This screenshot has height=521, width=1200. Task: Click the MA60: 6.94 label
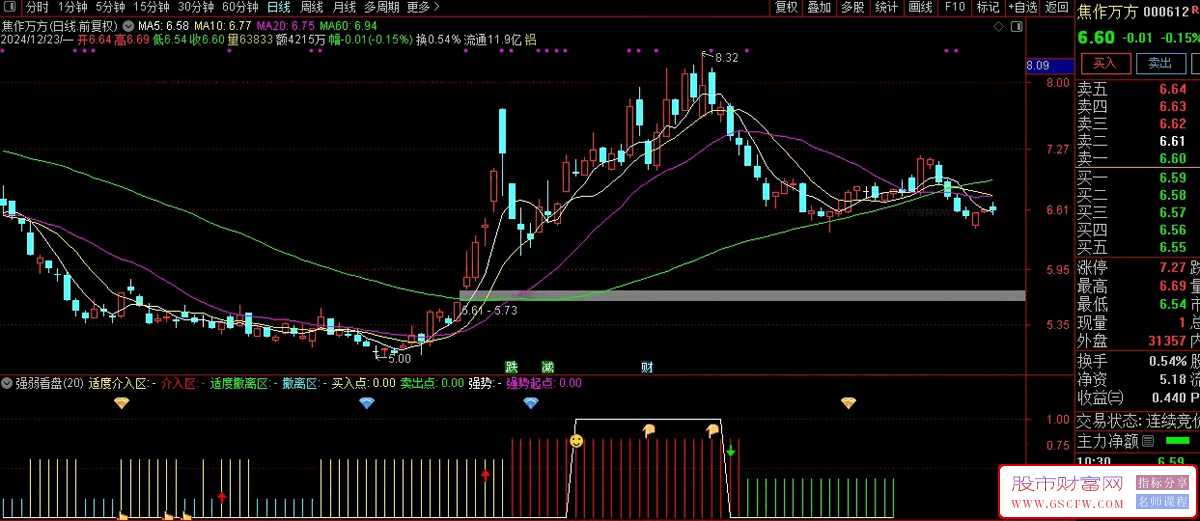[x=349, y=25]
